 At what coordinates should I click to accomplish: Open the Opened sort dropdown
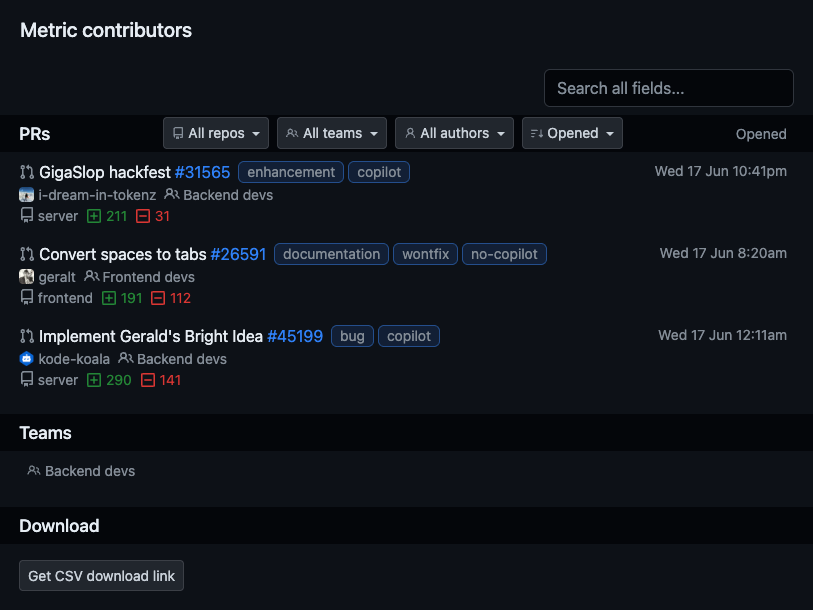(x=572, y=133)
